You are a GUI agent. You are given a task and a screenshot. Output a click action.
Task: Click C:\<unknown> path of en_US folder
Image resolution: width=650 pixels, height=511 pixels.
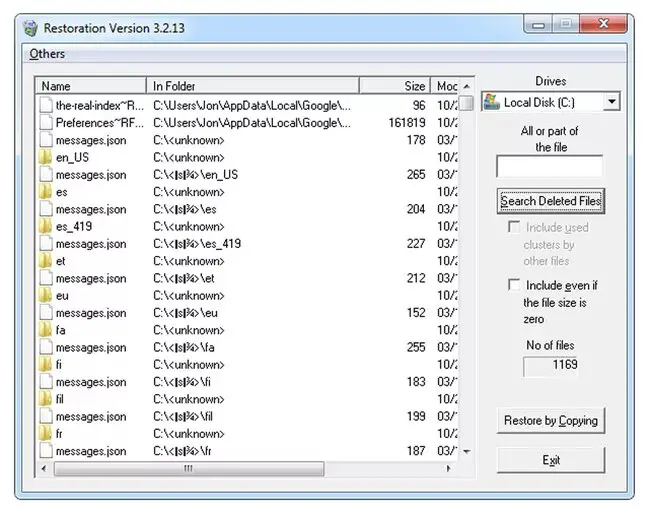coord(189,157)
